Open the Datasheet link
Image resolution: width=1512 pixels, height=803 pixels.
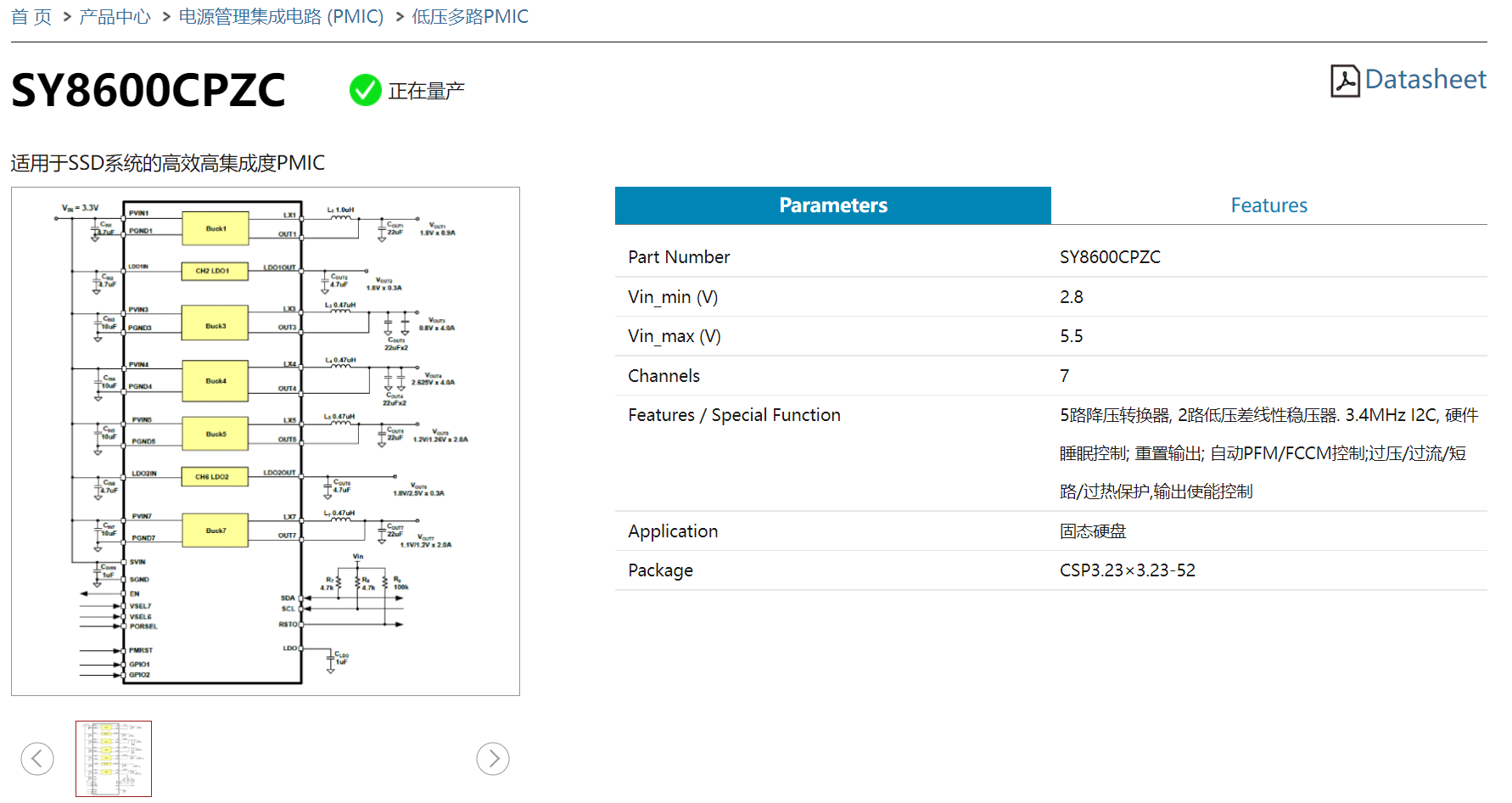[1425, 80]
